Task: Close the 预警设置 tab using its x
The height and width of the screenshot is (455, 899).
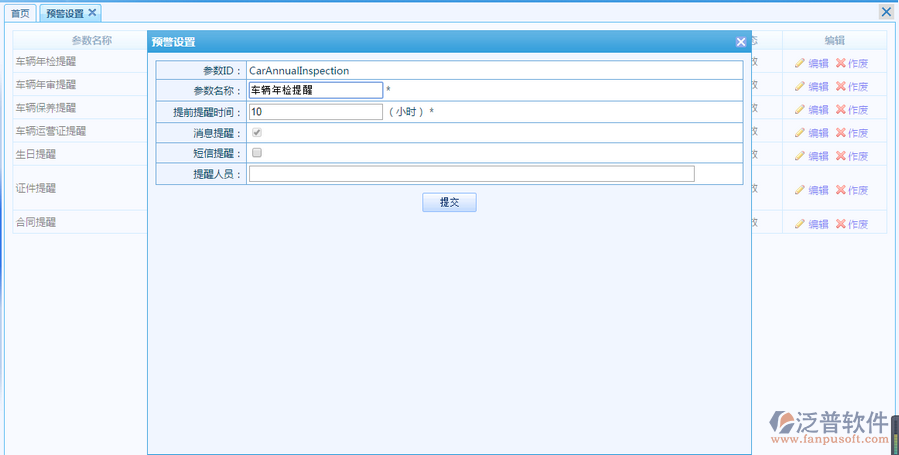Action: click(x=93, y=12)
